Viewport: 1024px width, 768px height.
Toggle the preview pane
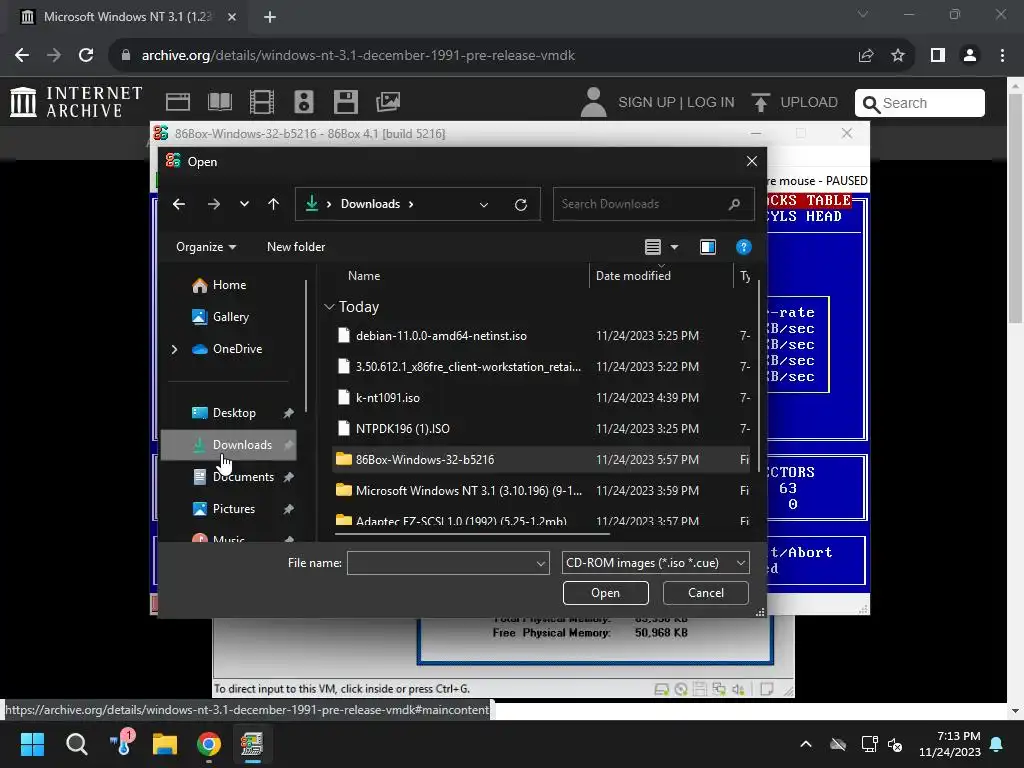pyautogui.click(x=708, y=247)
